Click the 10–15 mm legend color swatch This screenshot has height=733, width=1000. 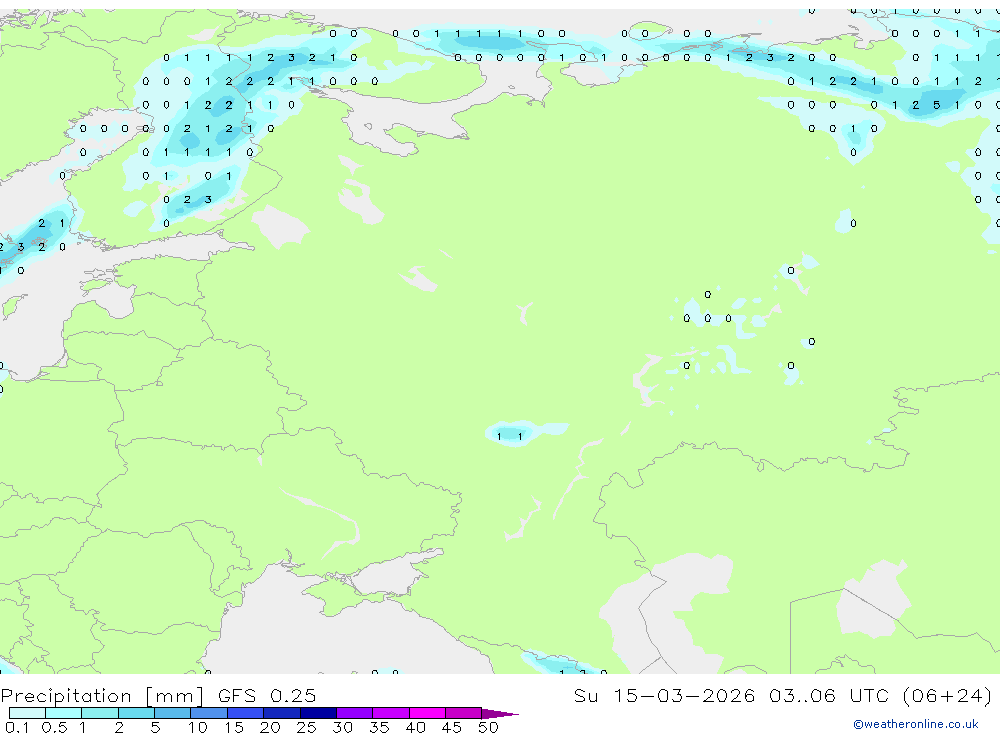pyautogui.click(x=209, y=713)
